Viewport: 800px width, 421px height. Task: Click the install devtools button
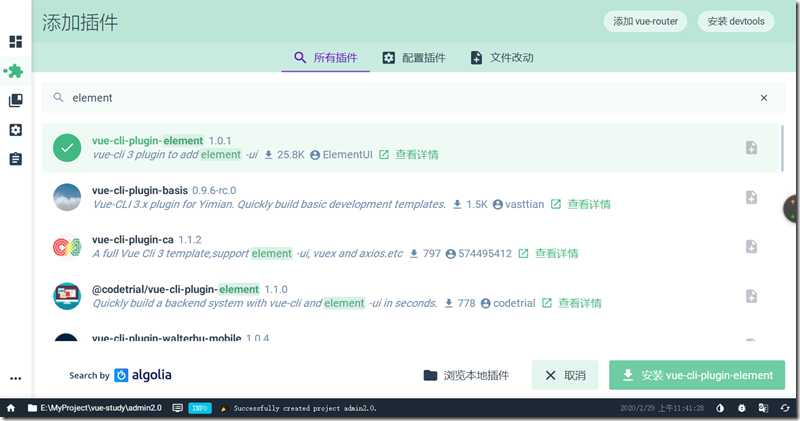point(736,21)
